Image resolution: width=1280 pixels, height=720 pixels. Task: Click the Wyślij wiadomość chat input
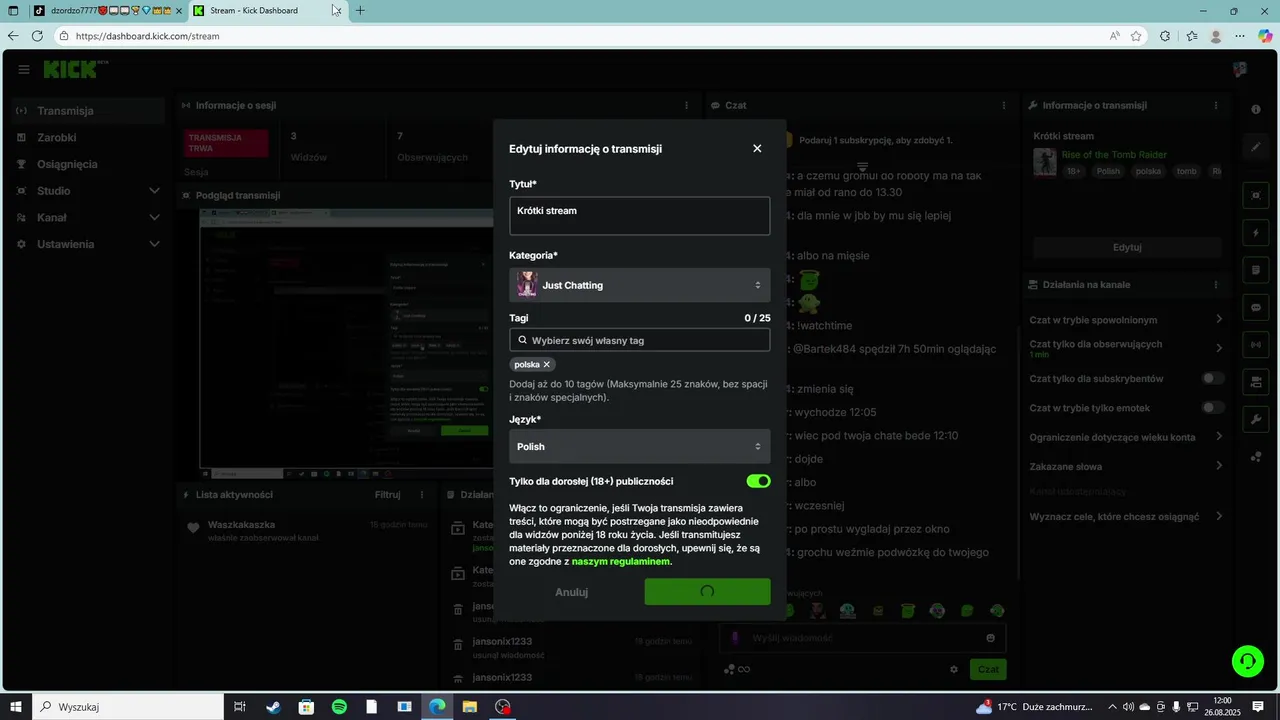coord(863,638)
